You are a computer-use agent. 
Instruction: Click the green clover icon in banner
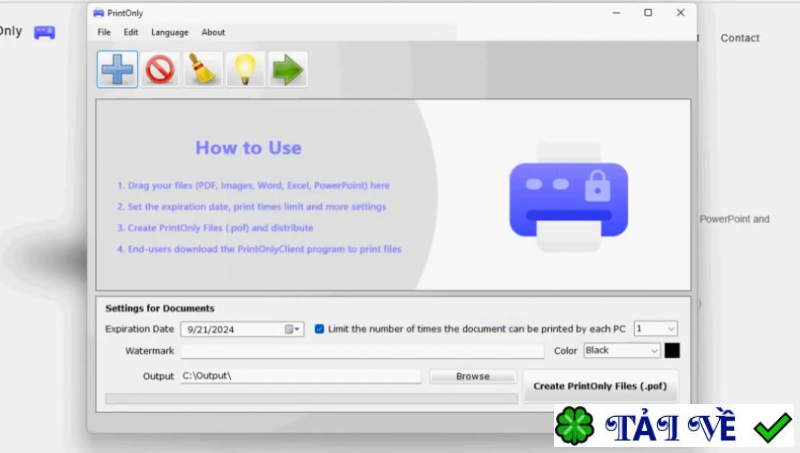coord(575,426)
